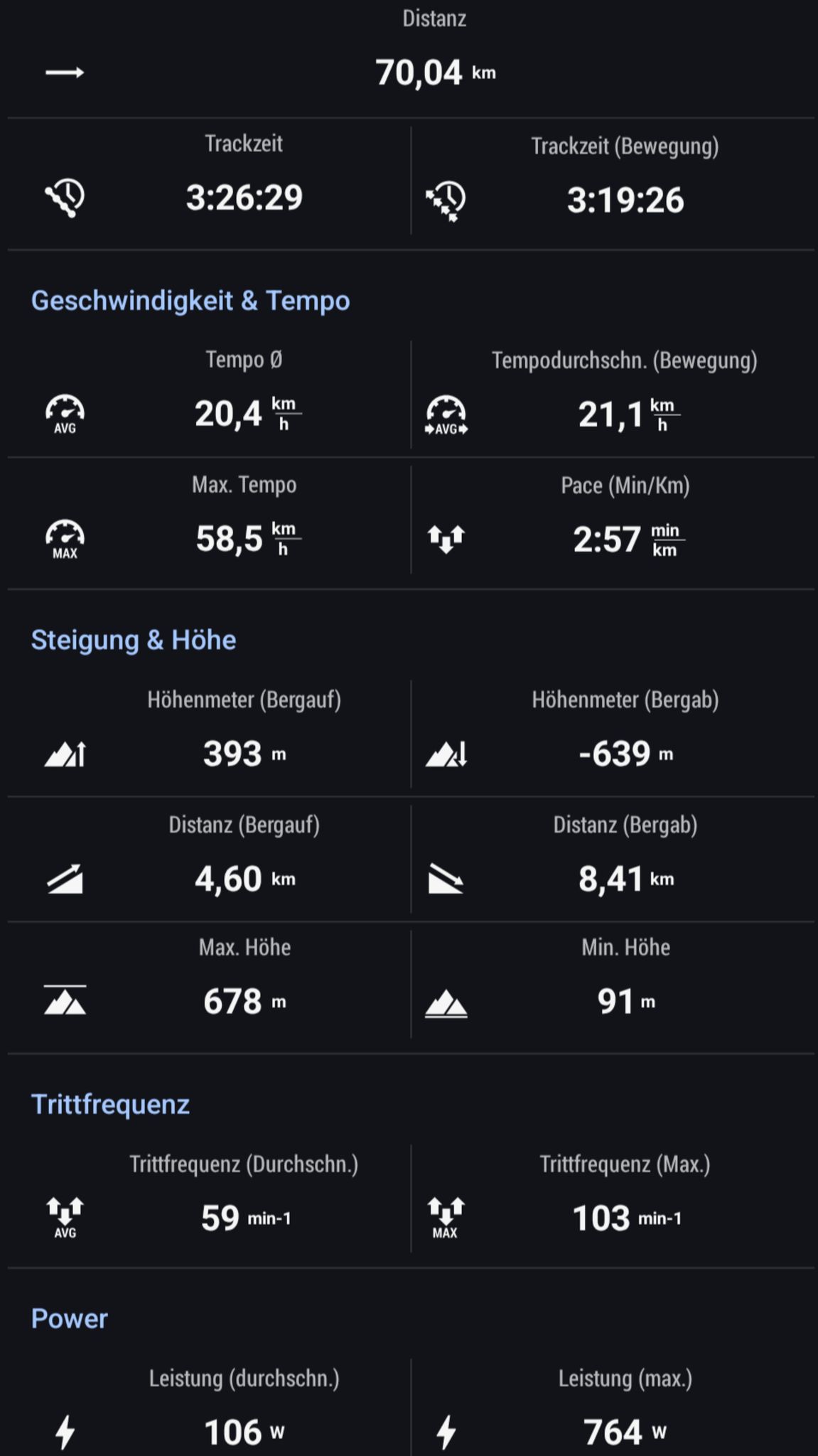Select the Steigung & Höhe section header
818x1456 pixels.
tap(134, 640)
